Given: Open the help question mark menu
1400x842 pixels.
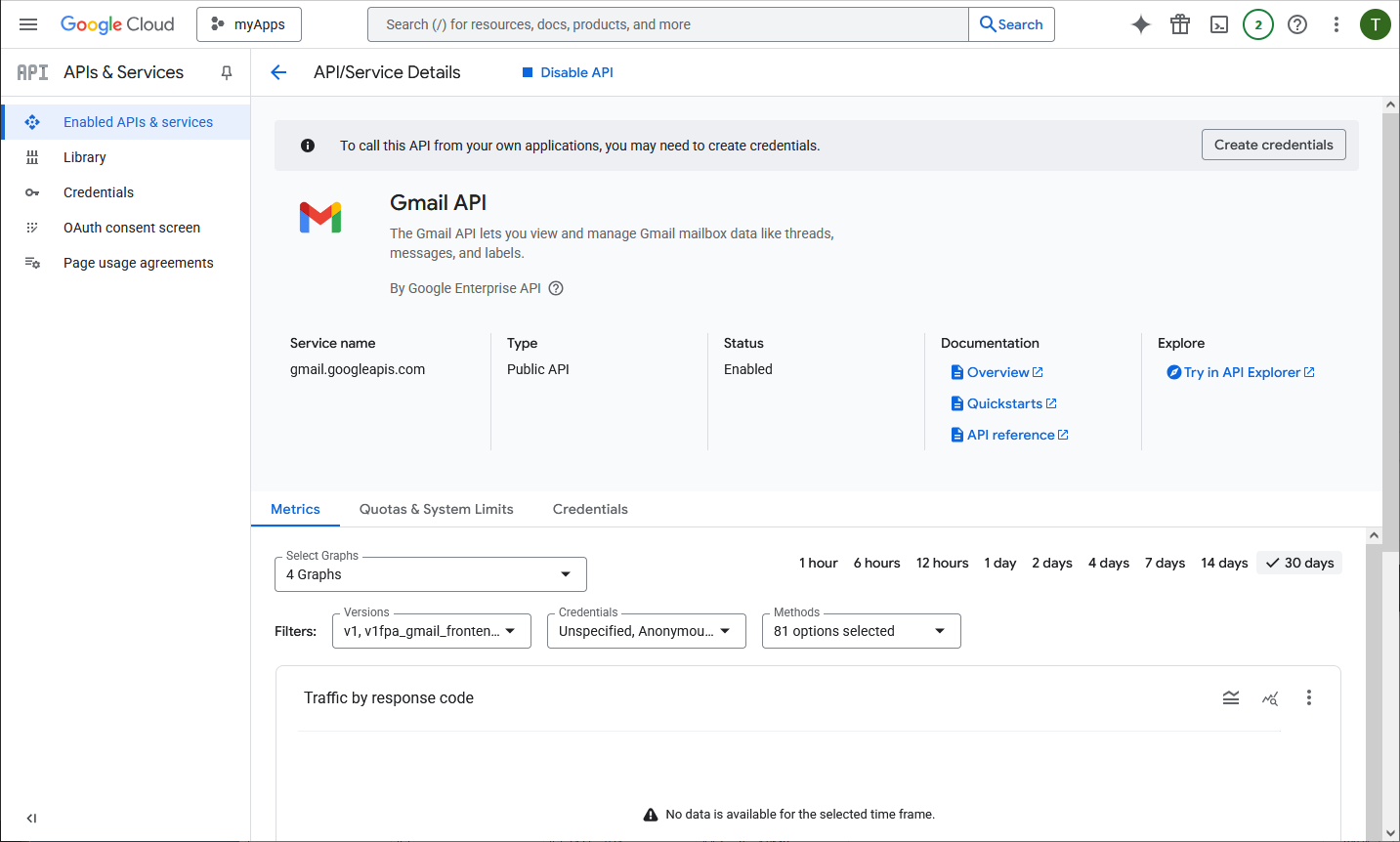Looking at the screenshot, I should tap(1297, 24).
